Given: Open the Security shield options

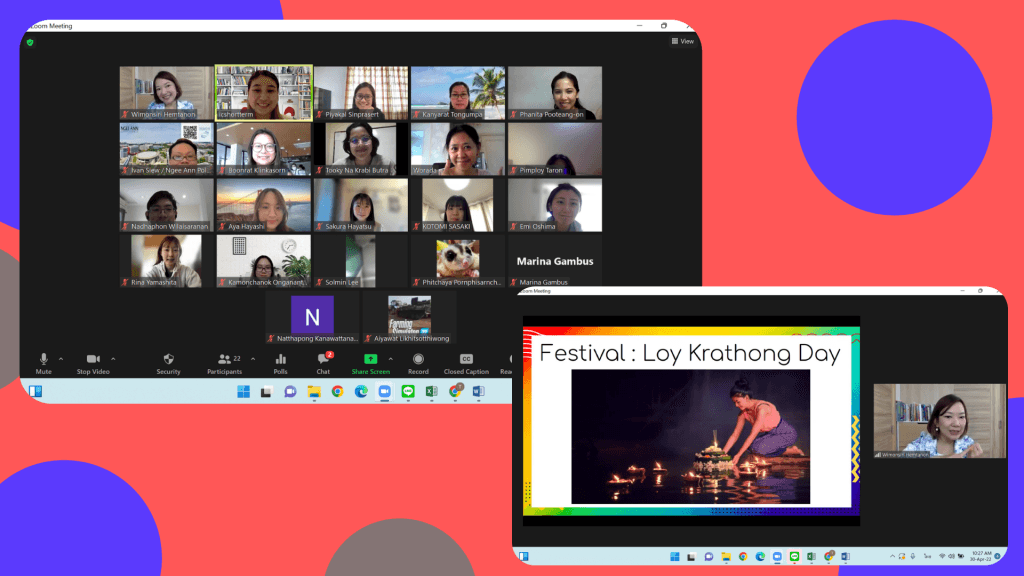Looking at the screenshot, I should click(x=168, y=360).
